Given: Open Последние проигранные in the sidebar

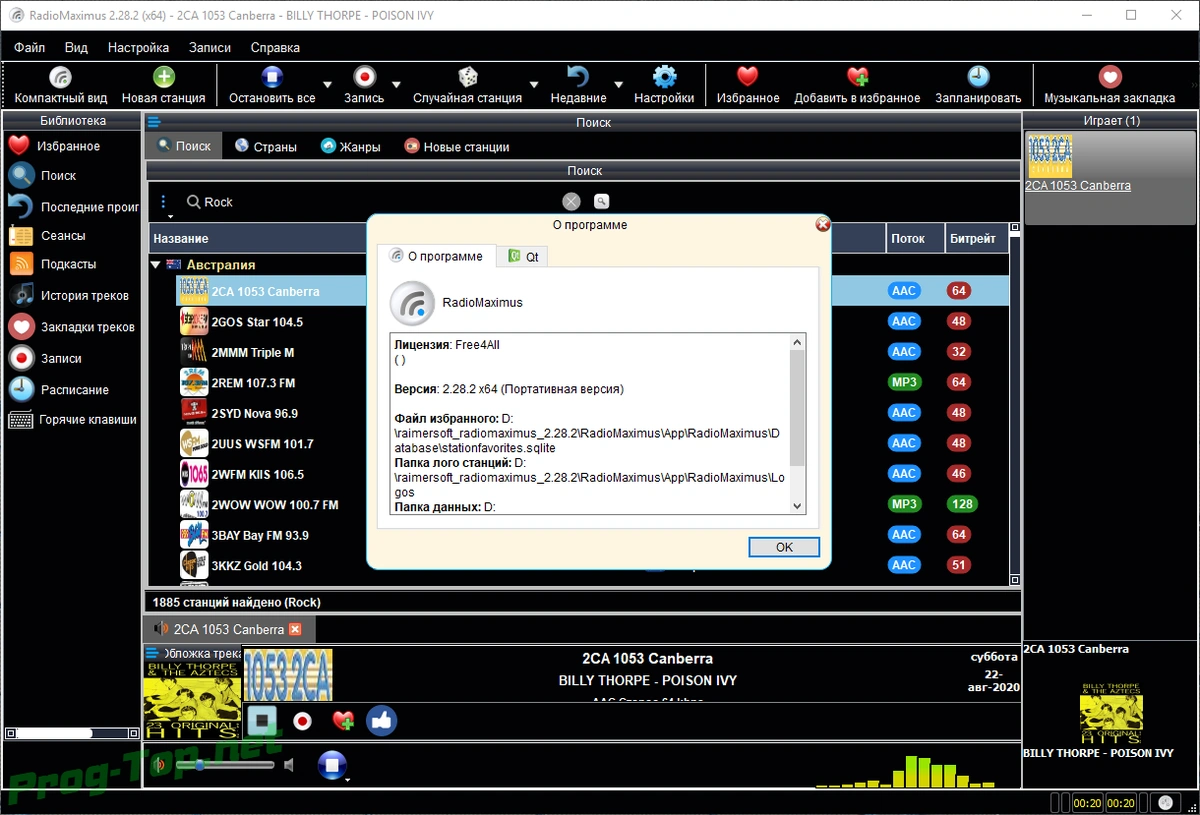Looking at the screenshot, I should [72, 207].
